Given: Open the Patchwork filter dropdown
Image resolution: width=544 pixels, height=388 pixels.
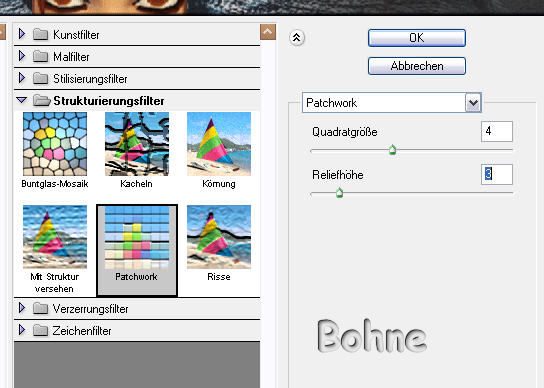Looking at the screenshot, I should (x=473, y=103).
